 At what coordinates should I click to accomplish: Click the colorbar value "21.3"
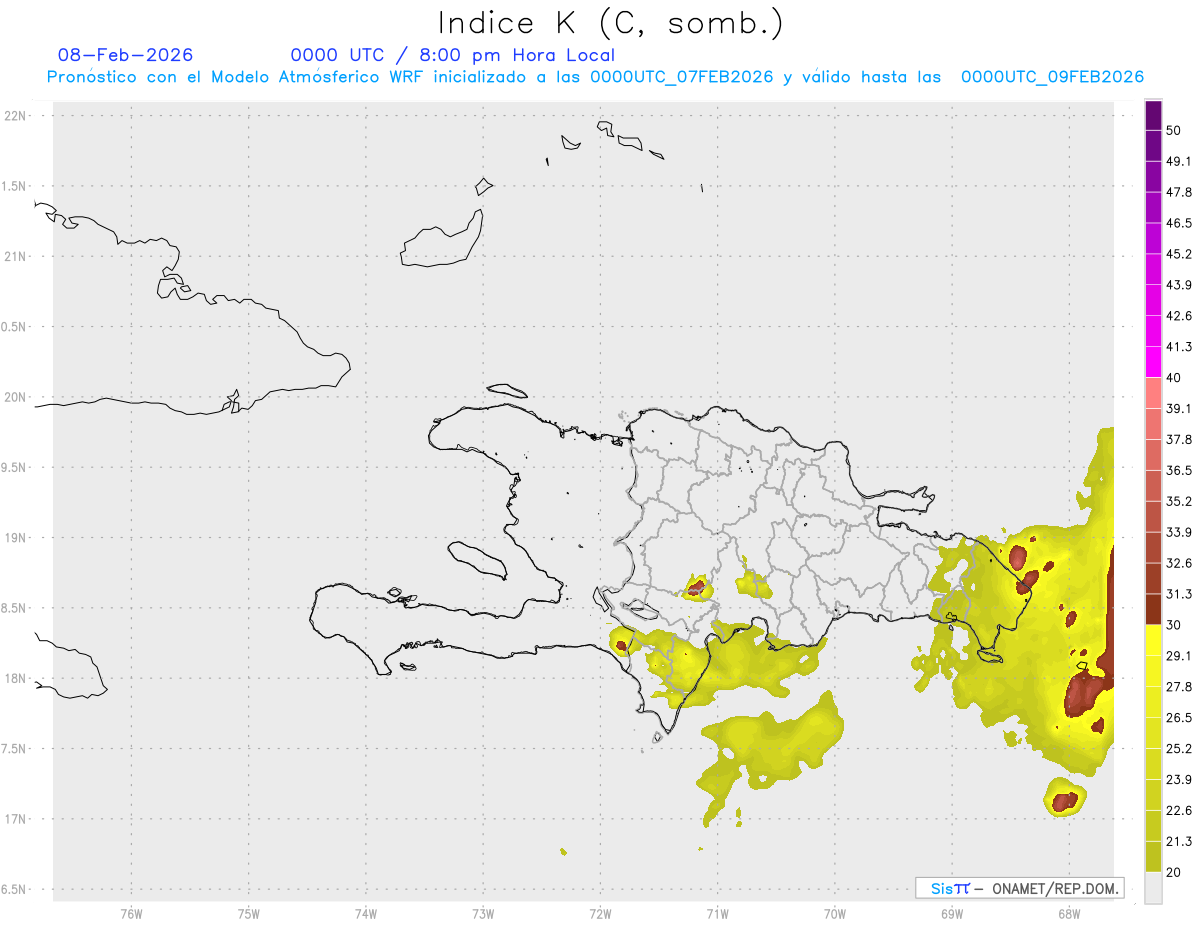1179,842
